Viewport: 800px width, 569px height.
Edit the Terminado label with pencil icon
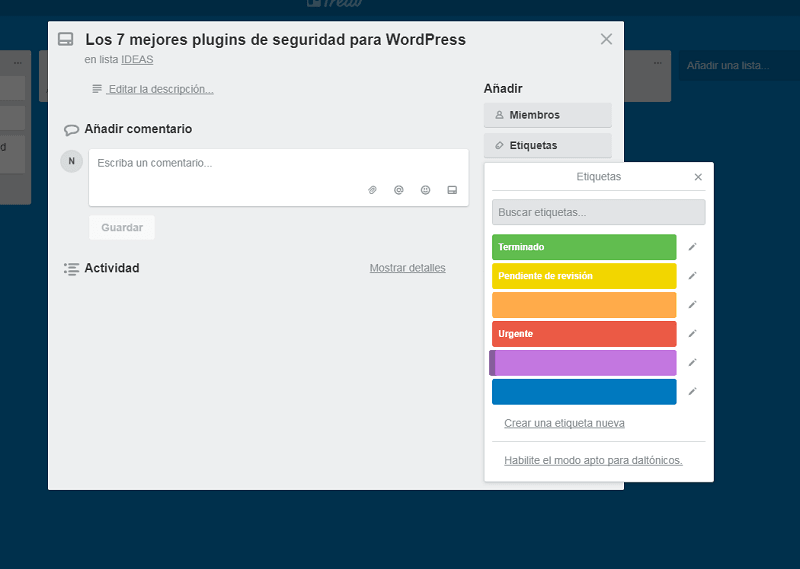point(692,247)
